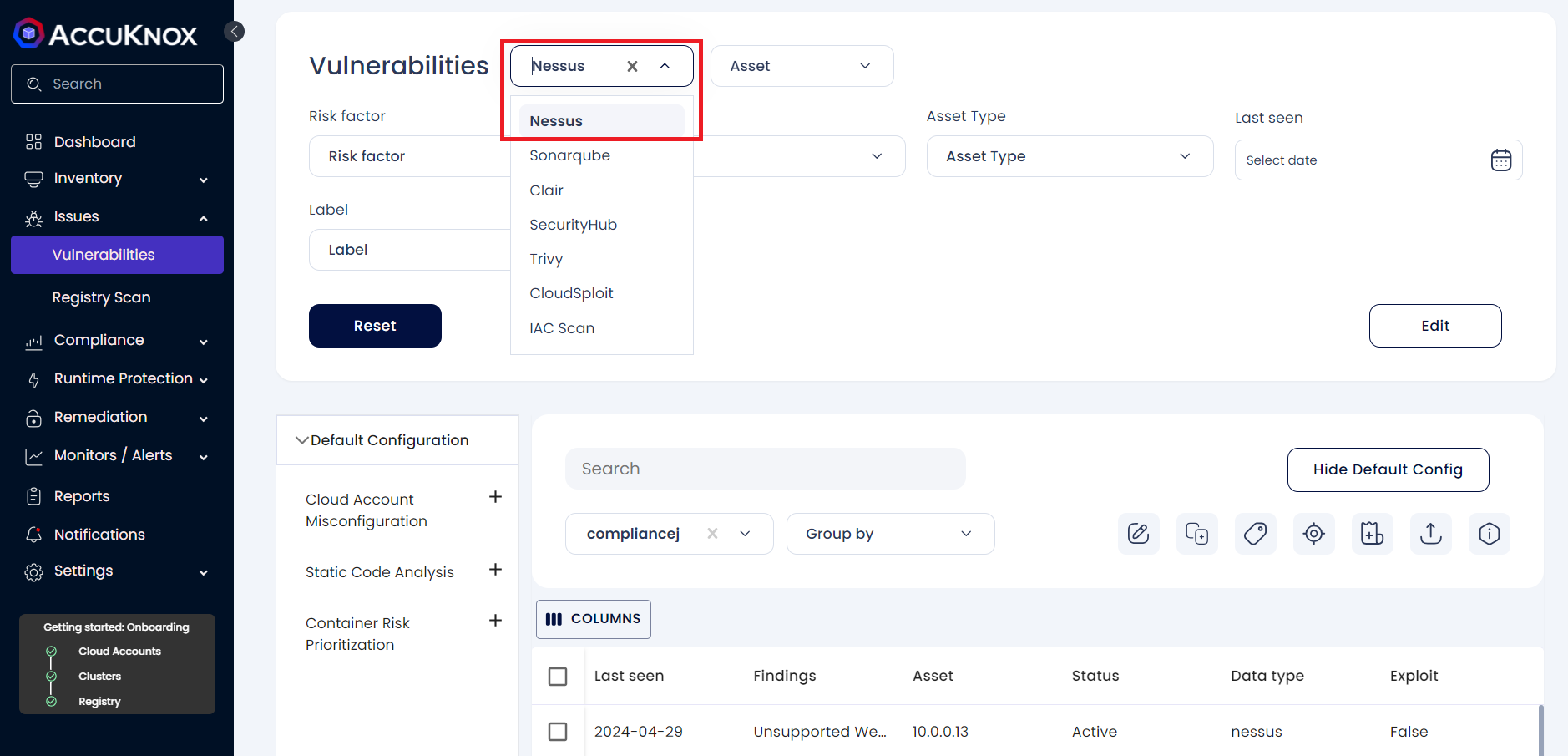The width and height of the screenshot is (1568, 756).
Task: Open the Group by dropdown
Action: click(x=891, y=534)
